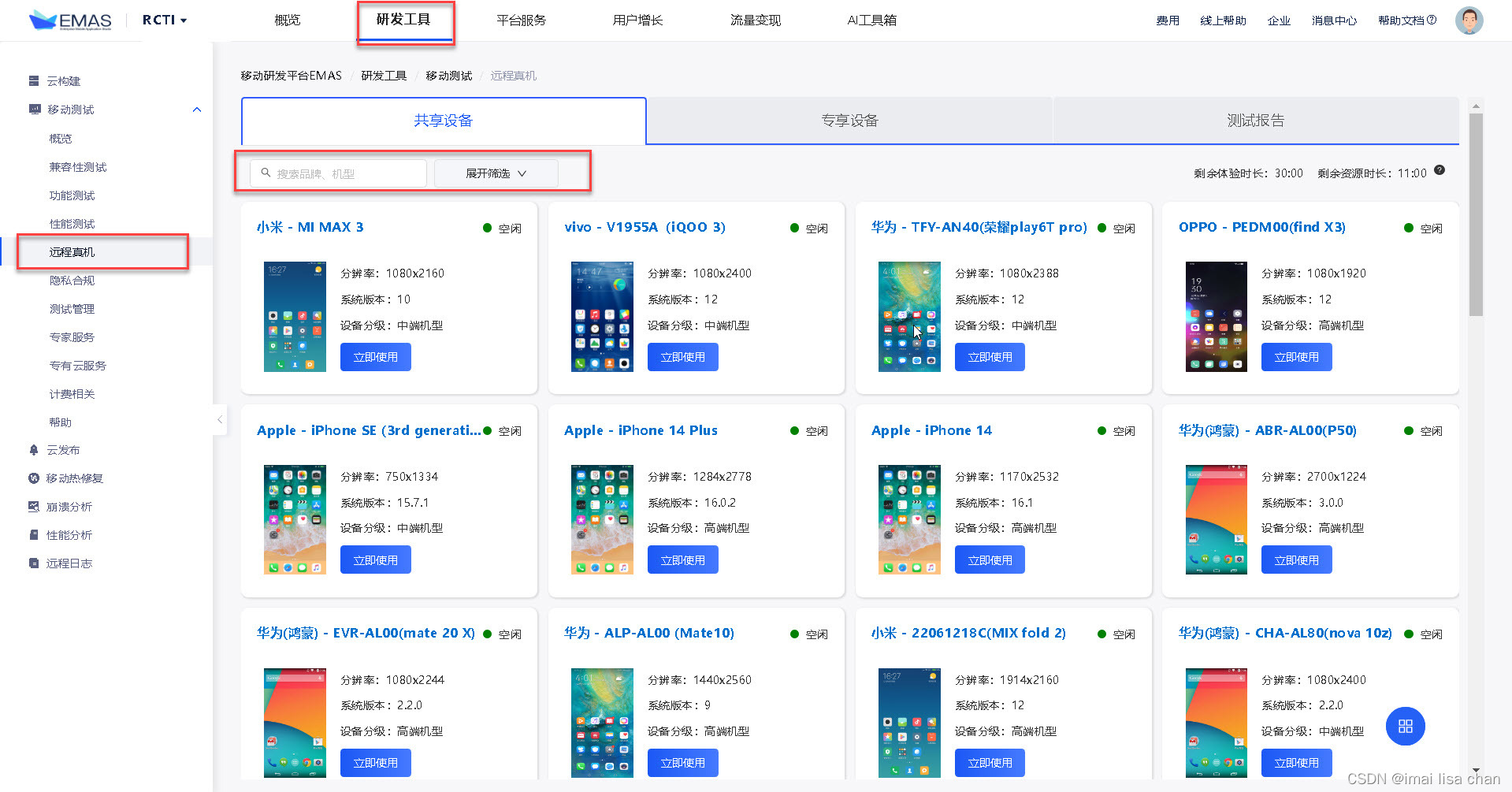Click 研发工具 in breadcrumb
The width and height of the screenshot is (1512, 792).
(x=384, y=76)
